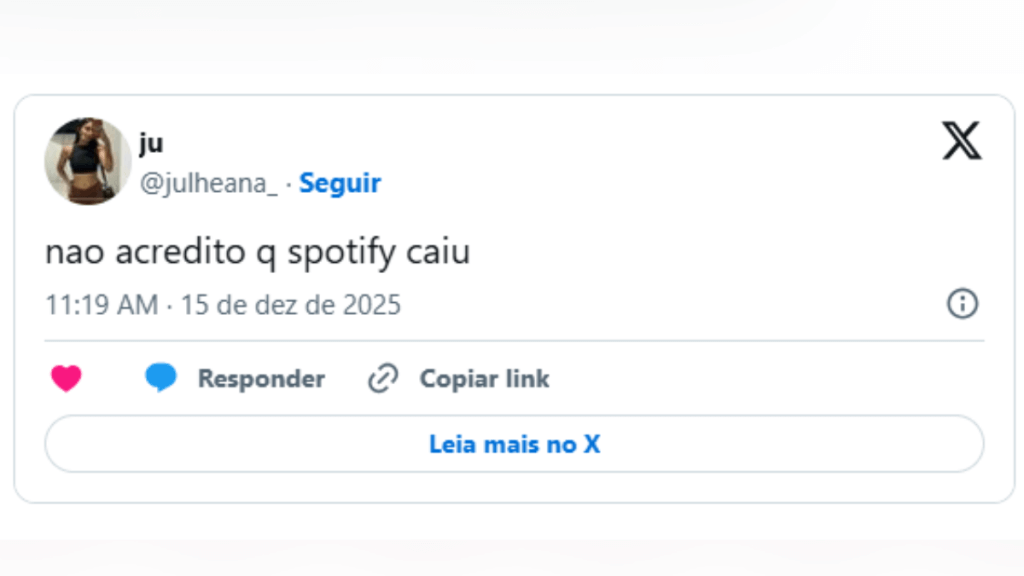Like the tweet with the heart icon
The height and width of the screenshot is (576, 1024).
coord(66,379)
